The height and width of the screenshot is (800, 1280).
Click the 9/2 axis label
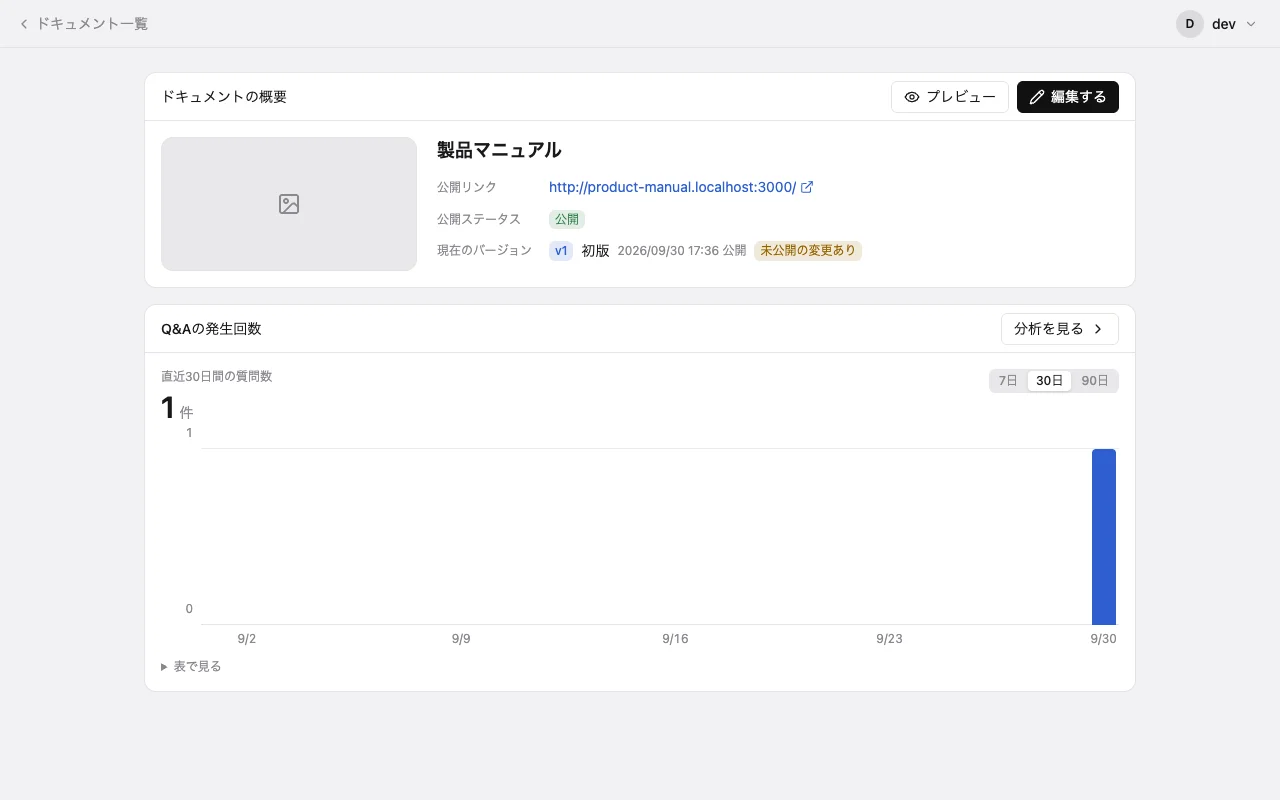pyautogui.click(x=247, y=639)
